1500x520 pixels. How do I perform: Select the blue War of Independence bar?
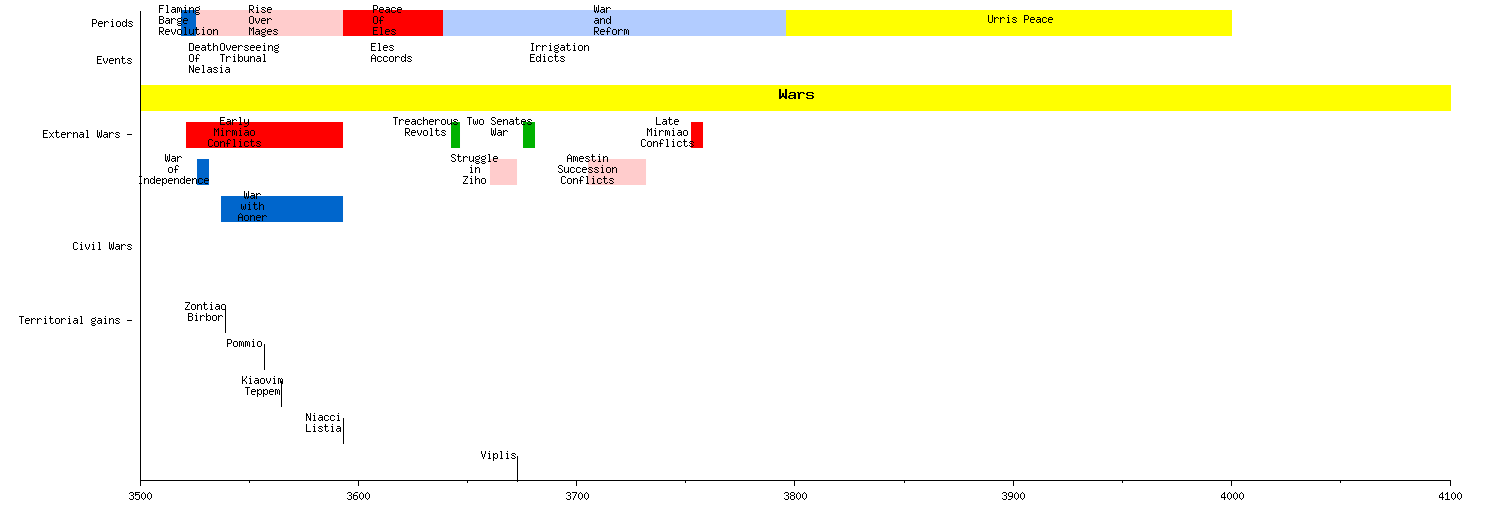203,172
